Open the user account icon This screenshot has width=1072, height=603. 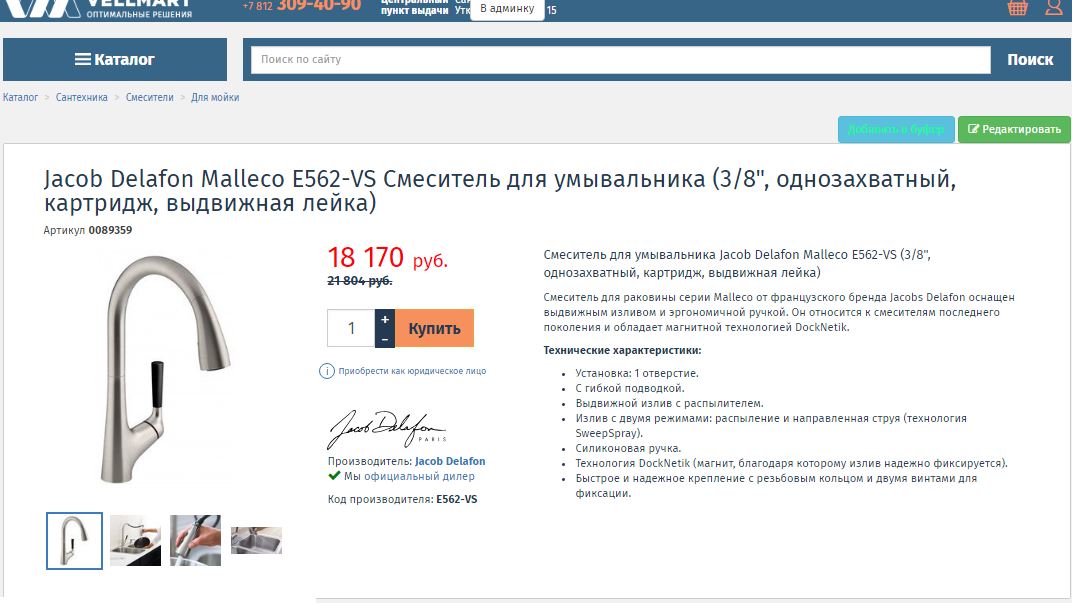point(1054,8)
